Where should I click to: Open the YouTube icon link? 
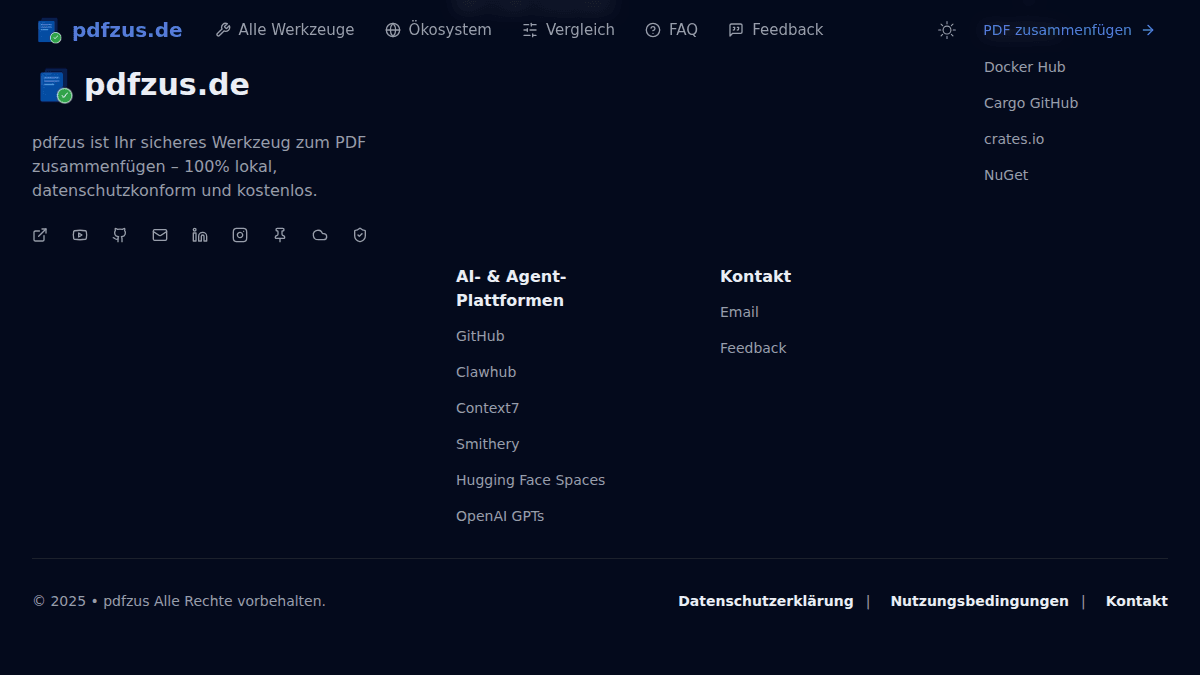[80, 235]
